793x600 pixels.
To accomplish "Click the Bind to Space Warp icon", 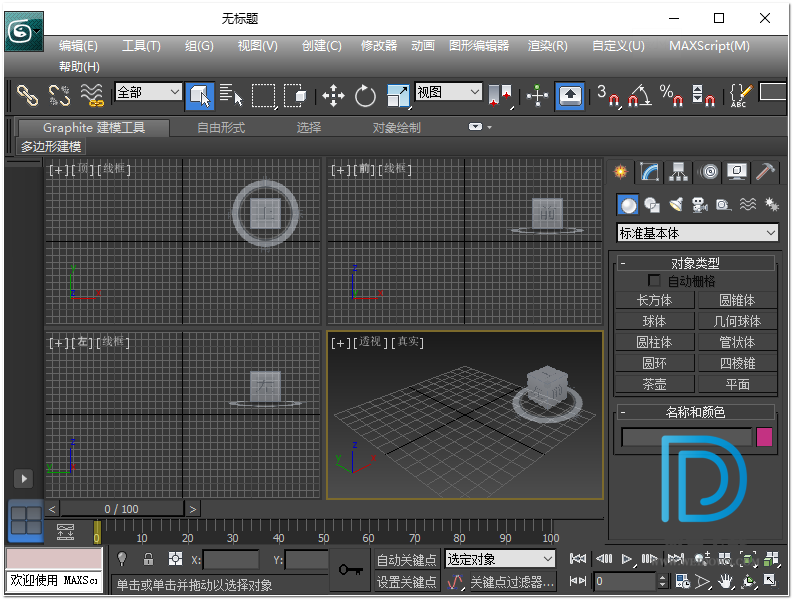I will 92,95.
